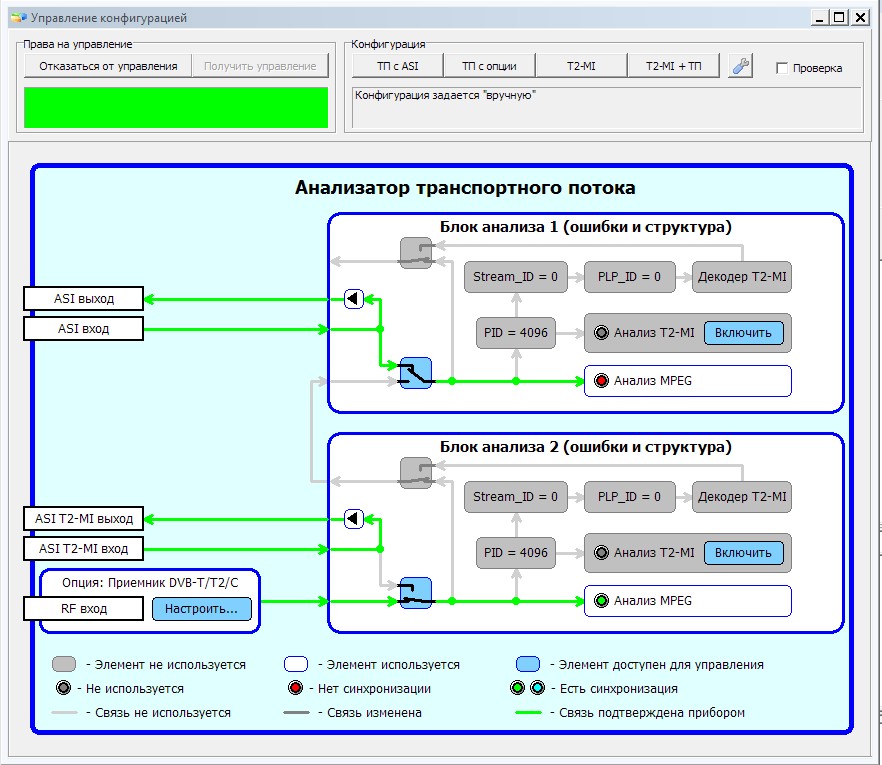Click Stream_ID = 0 in Block 1
The height and width of the screenshot is (765, 882).
pyautogui.click(x=516, y=277)
